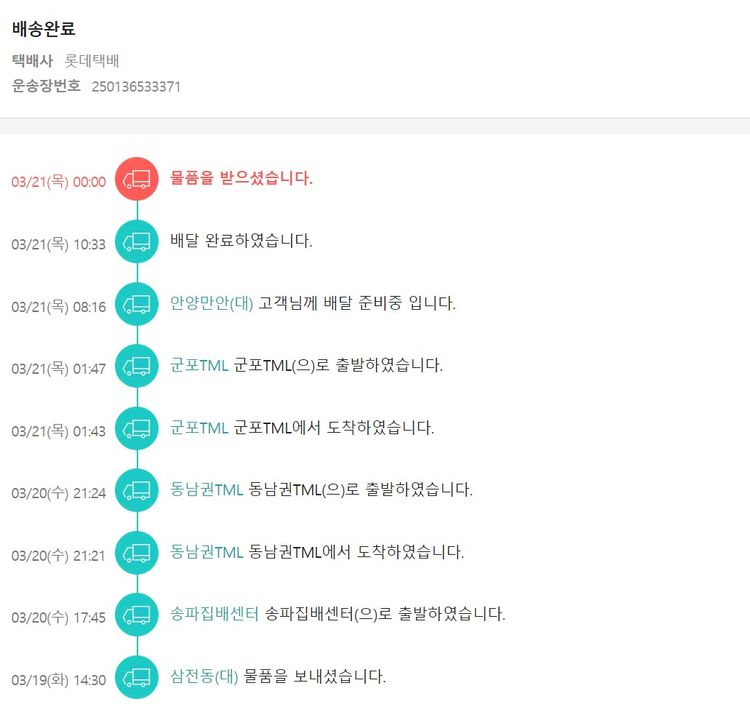Click the red truck icon for received item
Screen dimensions: 750x712
click(x=137, y=179)
